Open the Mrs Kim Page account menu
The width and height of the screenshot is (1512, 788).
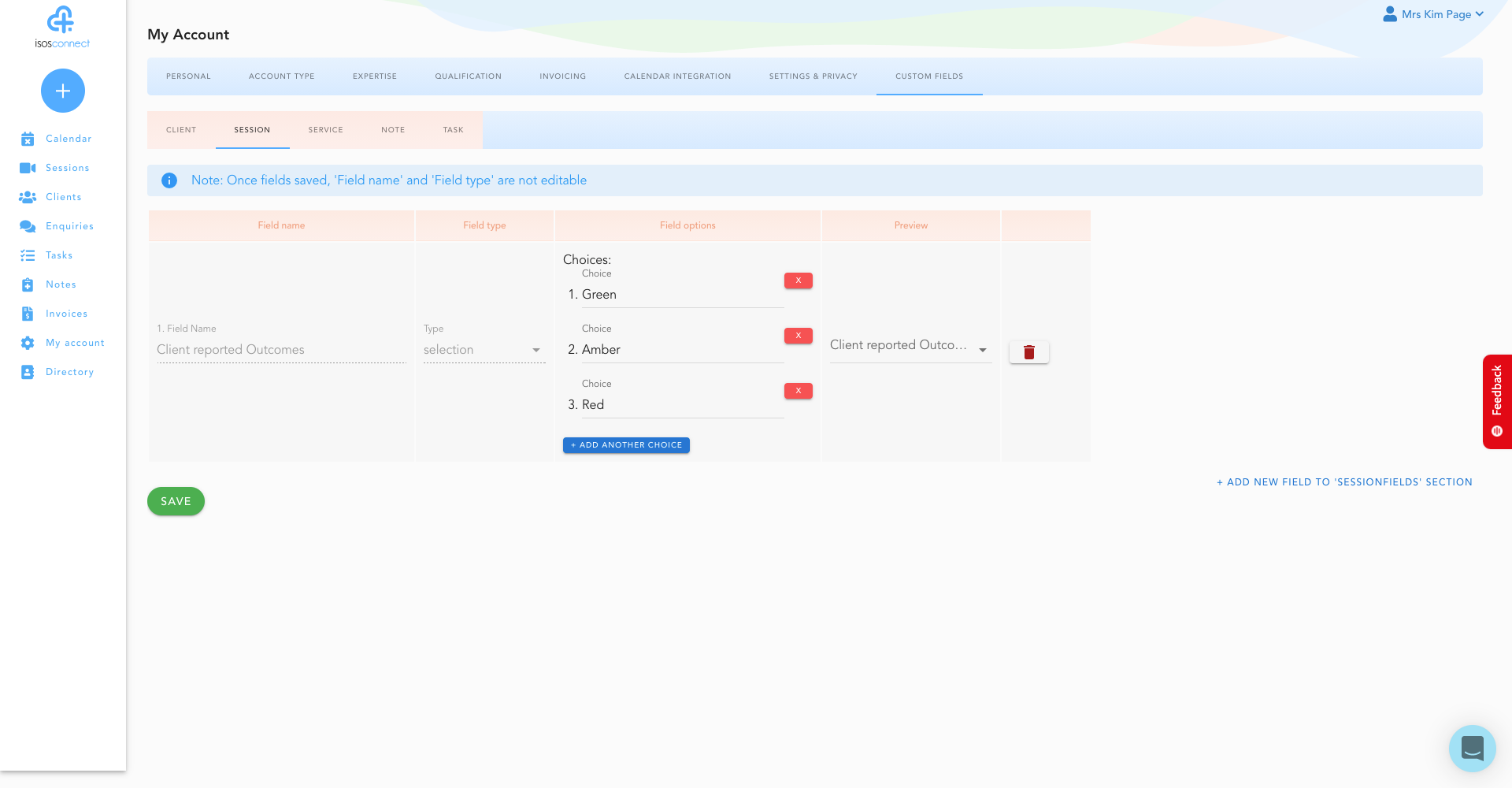point(1432,14)
